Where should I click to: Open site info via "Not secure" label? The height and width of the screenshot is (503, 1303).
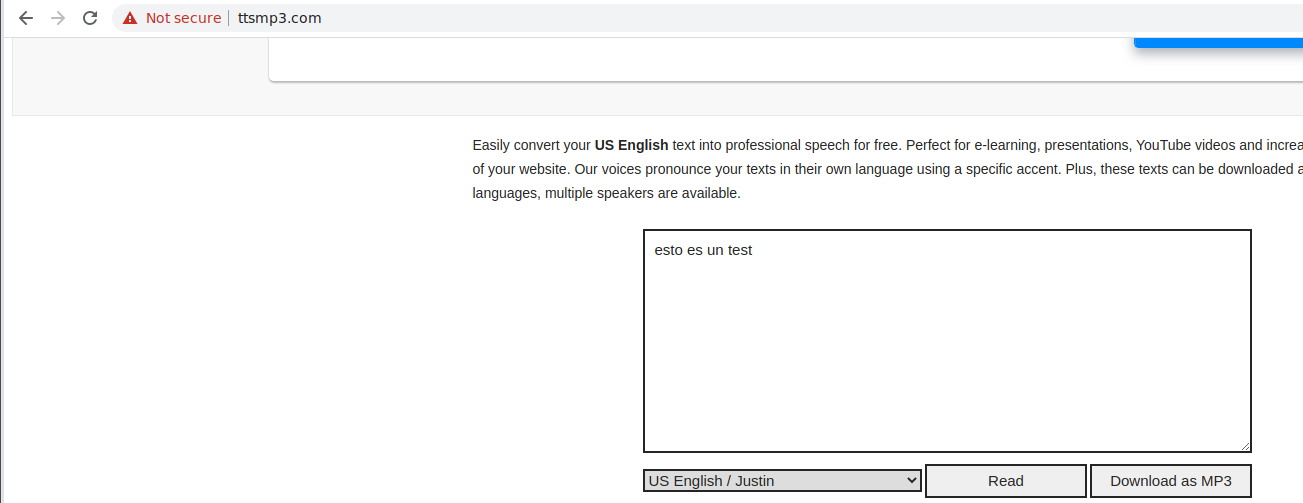(x=183, y=18)
